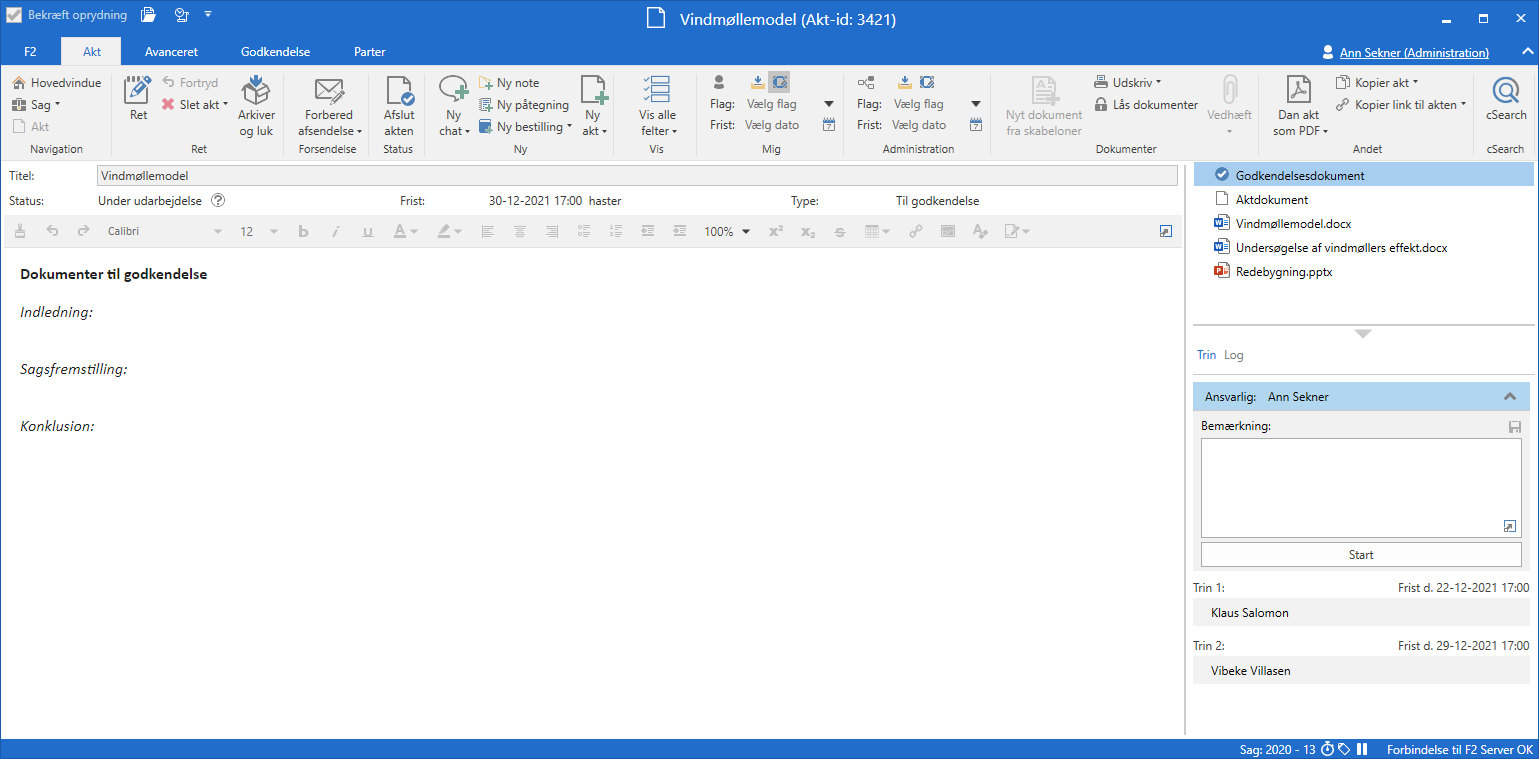Click the timer icon in status bar
Screen dimensions: 1539x759
(x=1327, y=749)
